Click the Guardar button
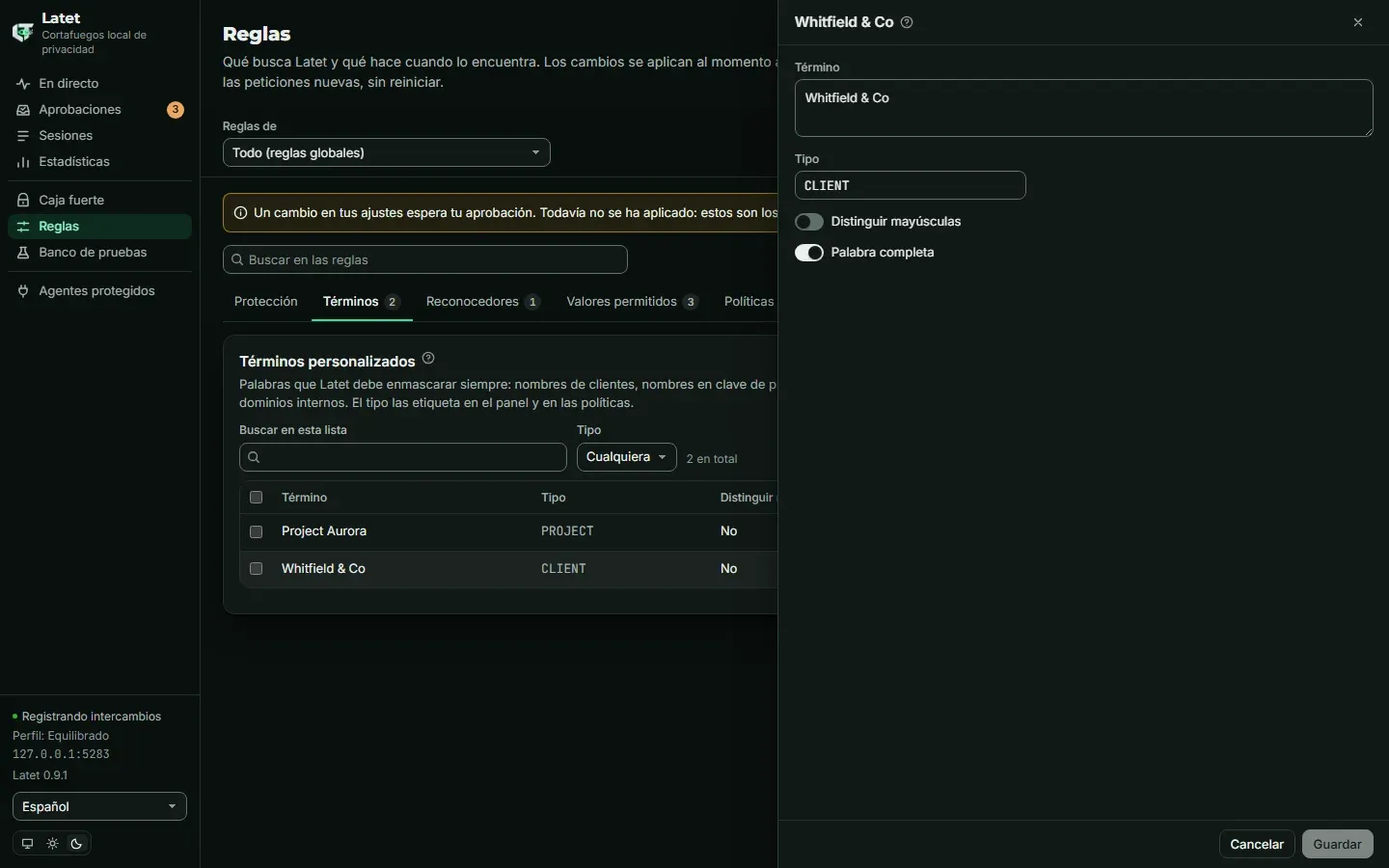1389x868 pixels. tap(1338, 844)
